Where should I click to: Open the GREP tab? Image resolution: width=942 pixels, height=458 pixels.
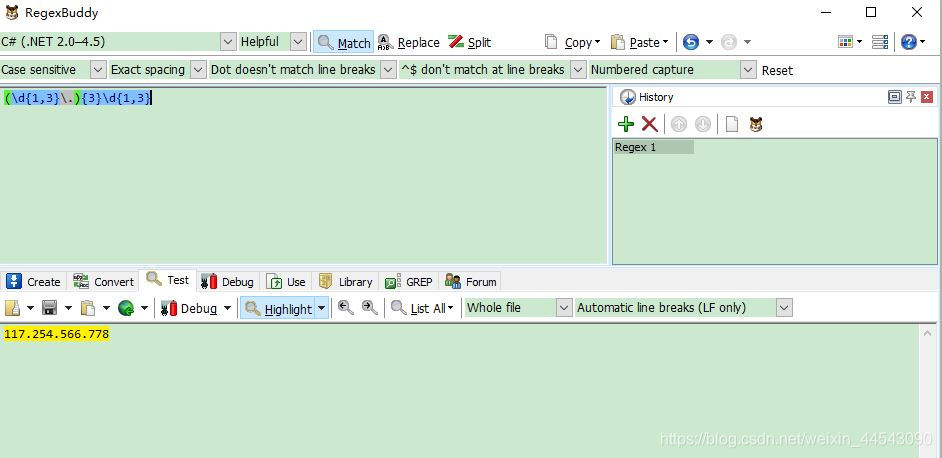(x=409, y=281)
